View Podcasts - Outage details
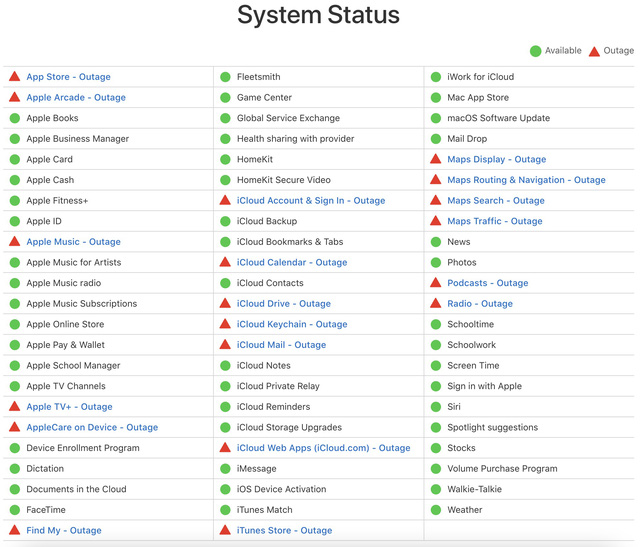This screenshot has height=547, width=640. click(488, 283)
